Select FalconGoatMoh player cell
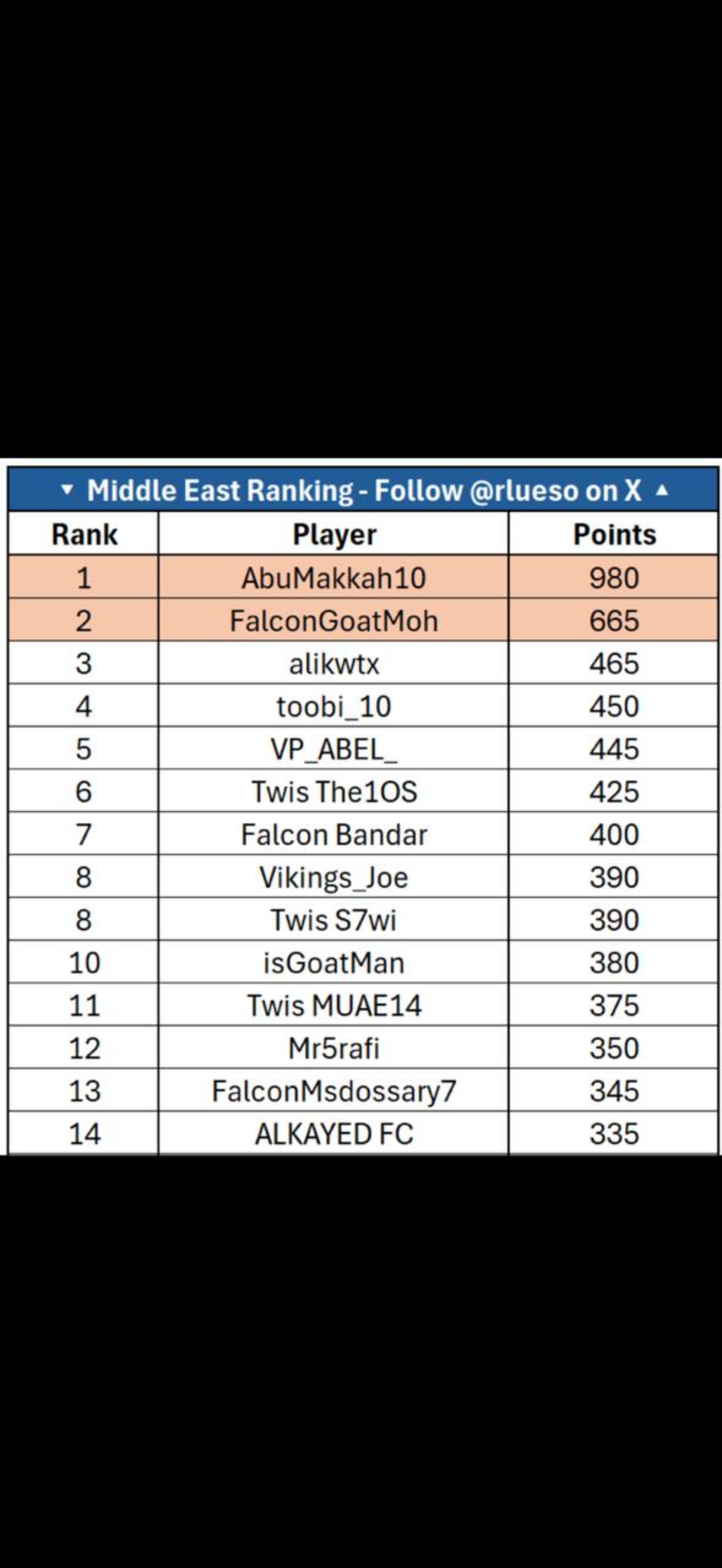 click(334, 621)
